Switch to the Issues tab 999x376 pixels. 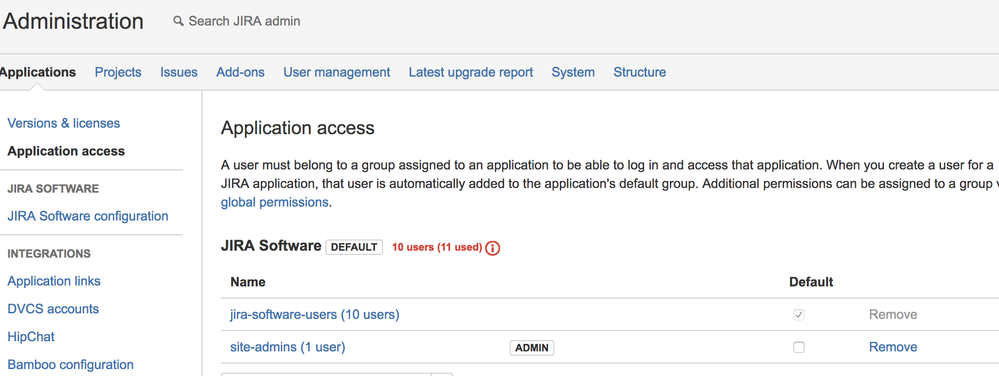[179, 72]
